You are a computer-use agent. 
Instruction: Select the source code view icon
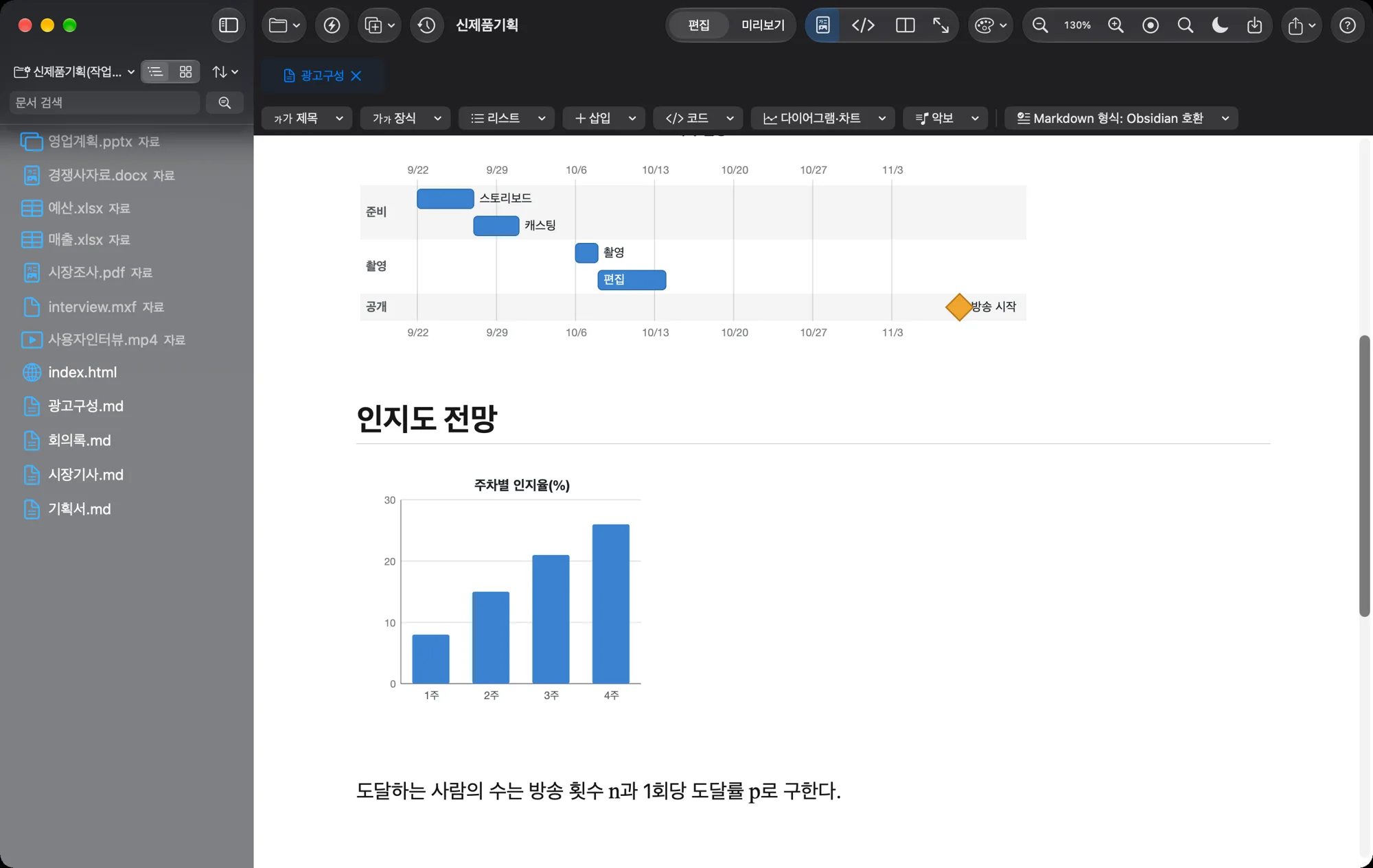[863, 25]
